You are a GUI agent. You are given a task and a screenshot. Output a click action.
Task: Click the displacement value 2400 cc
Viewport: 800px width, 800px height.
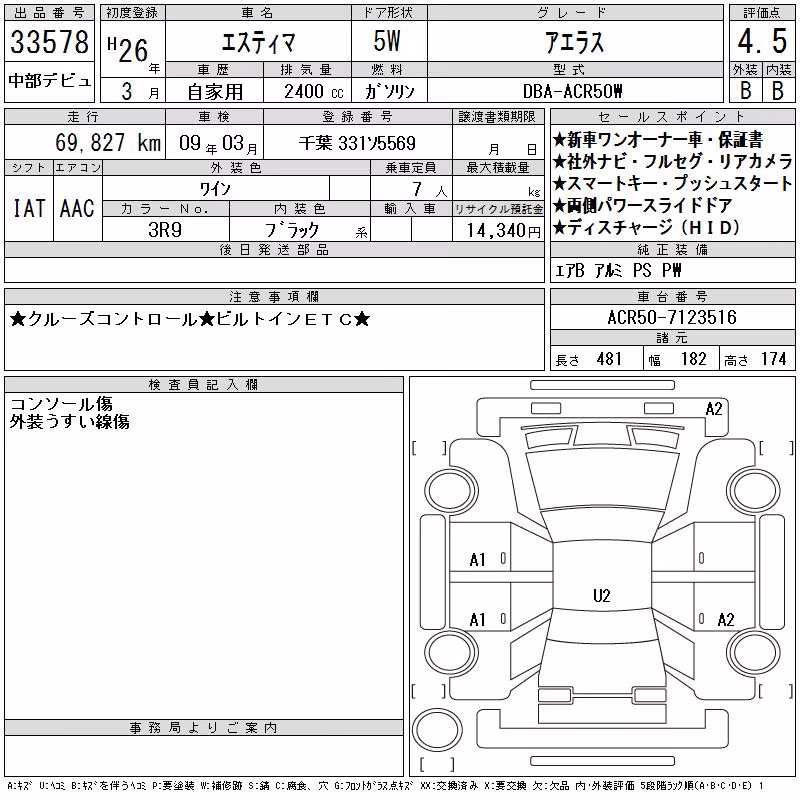coord(313,92)
